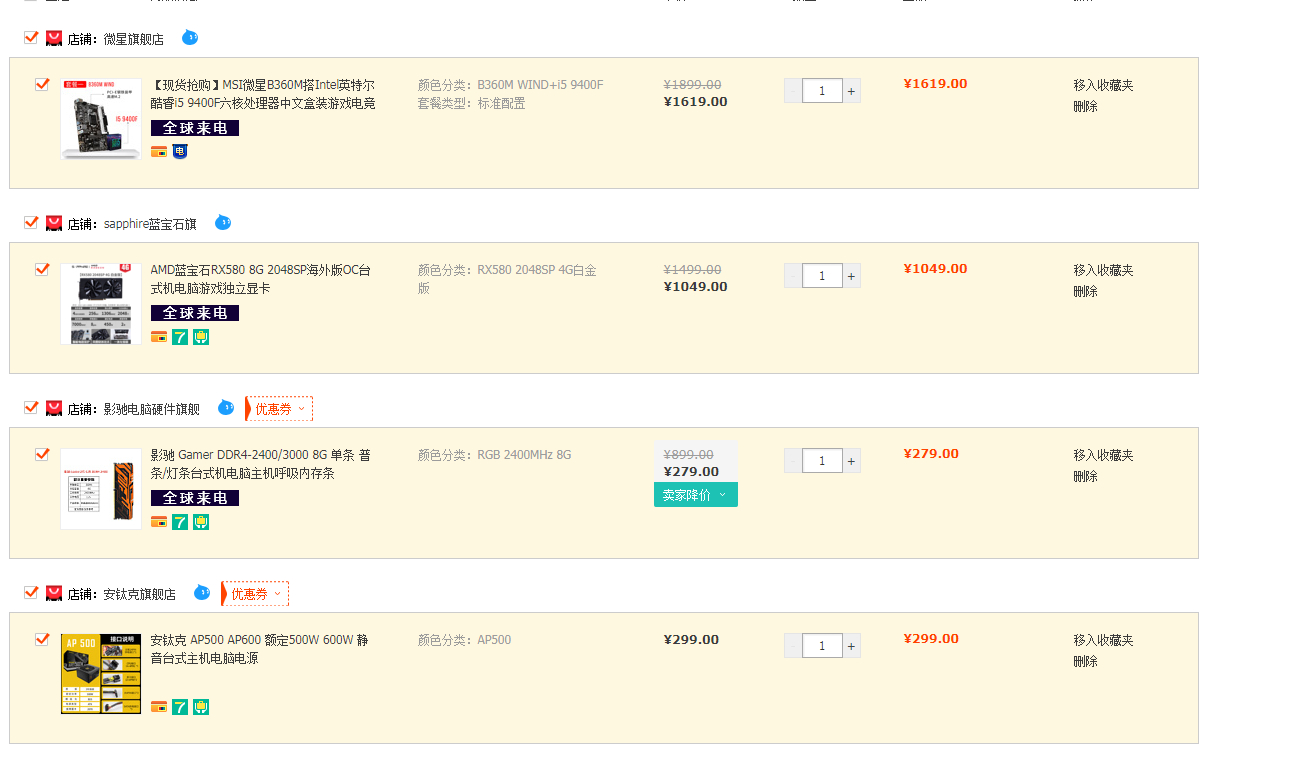Delete the 安钛克 AP500 item
Viewport: 1291px width, 778px height.
click(1085, 661)
